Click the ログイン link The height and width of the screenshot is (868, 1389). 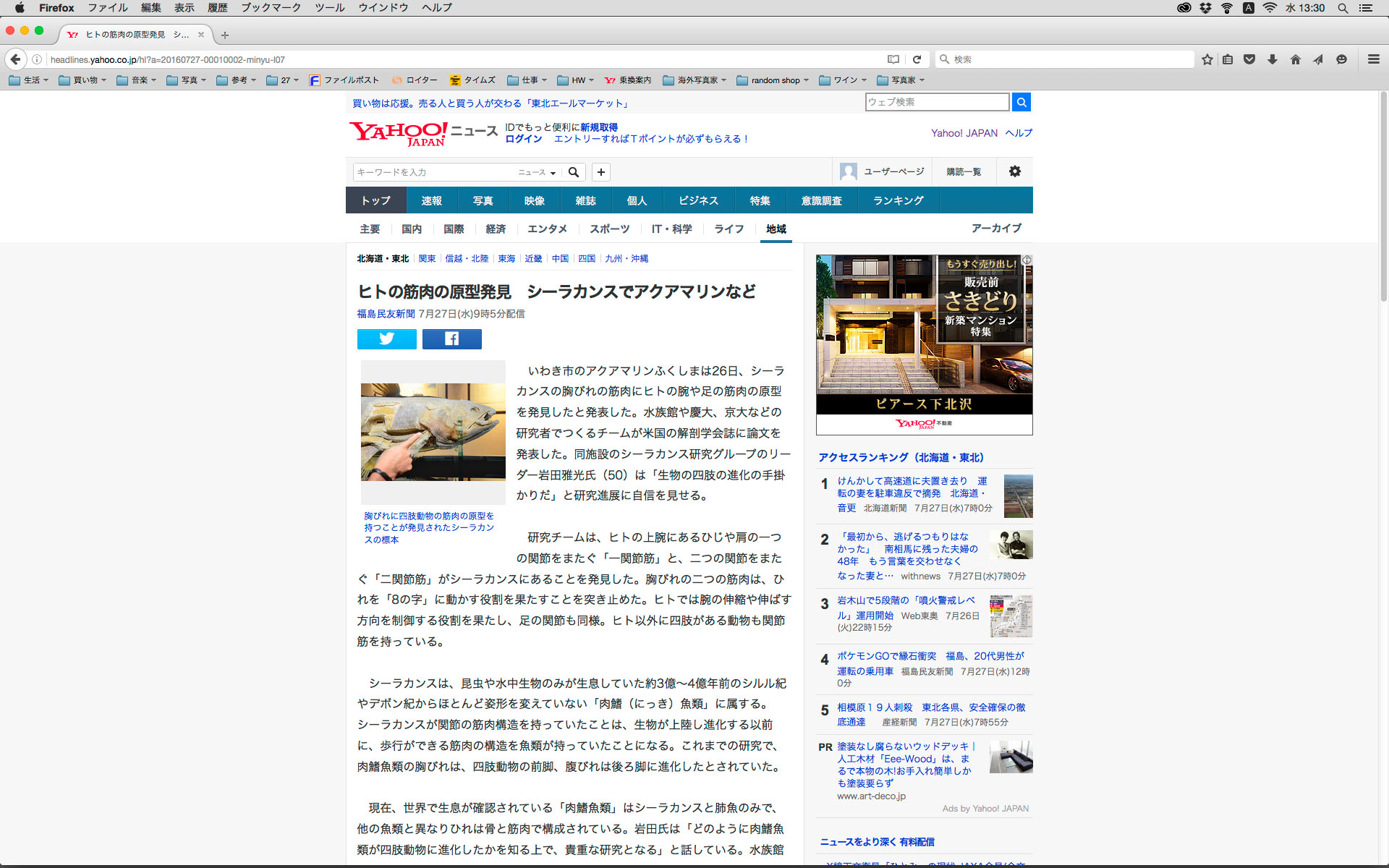(x=523, y=139)
